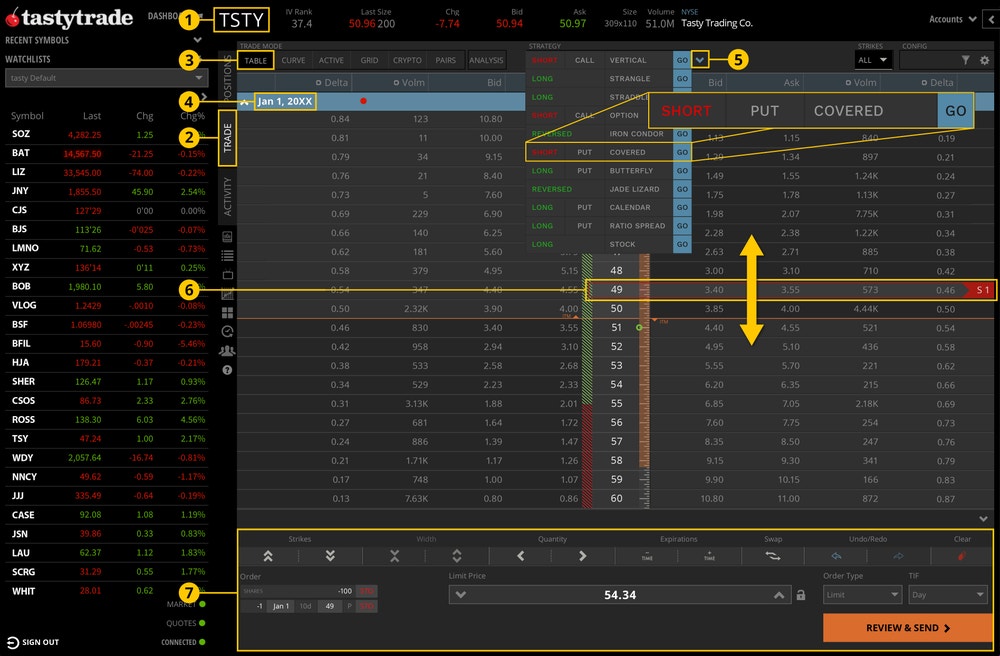
Task: Switch to PAIRS trade mode
Action: [445, 61]
